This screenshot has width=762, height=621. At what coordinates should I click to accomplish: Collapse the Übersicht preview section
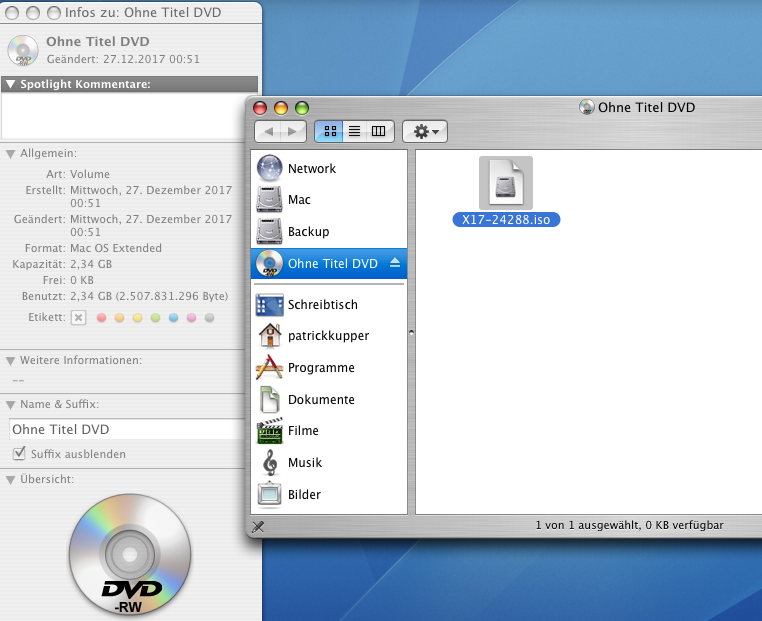[x=11, y=480]
